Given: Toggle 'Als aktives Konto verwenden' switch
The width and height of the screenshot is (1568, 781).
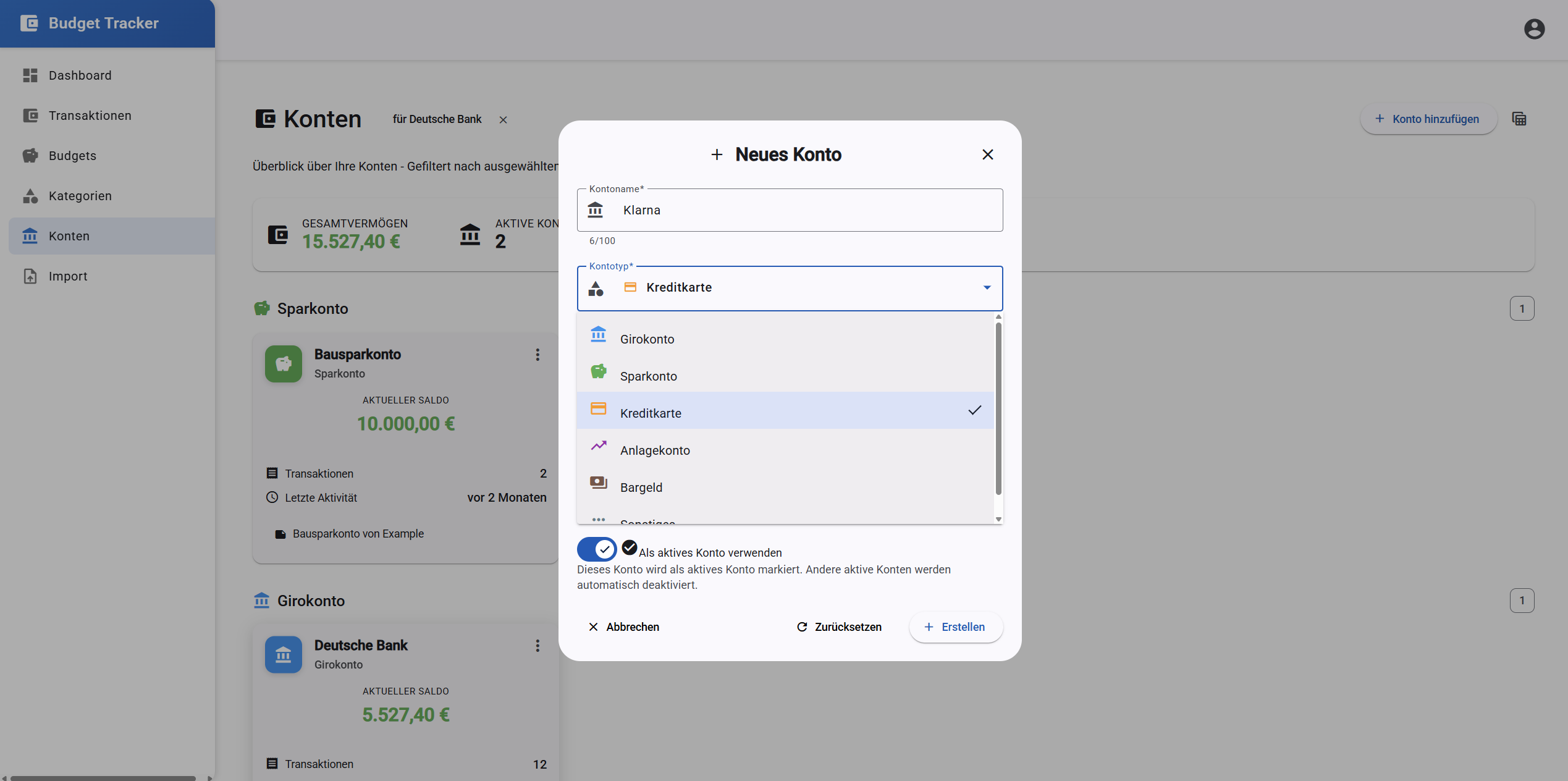Looking at the screenshot, I should pyautogui.click(x=597, y=549).
